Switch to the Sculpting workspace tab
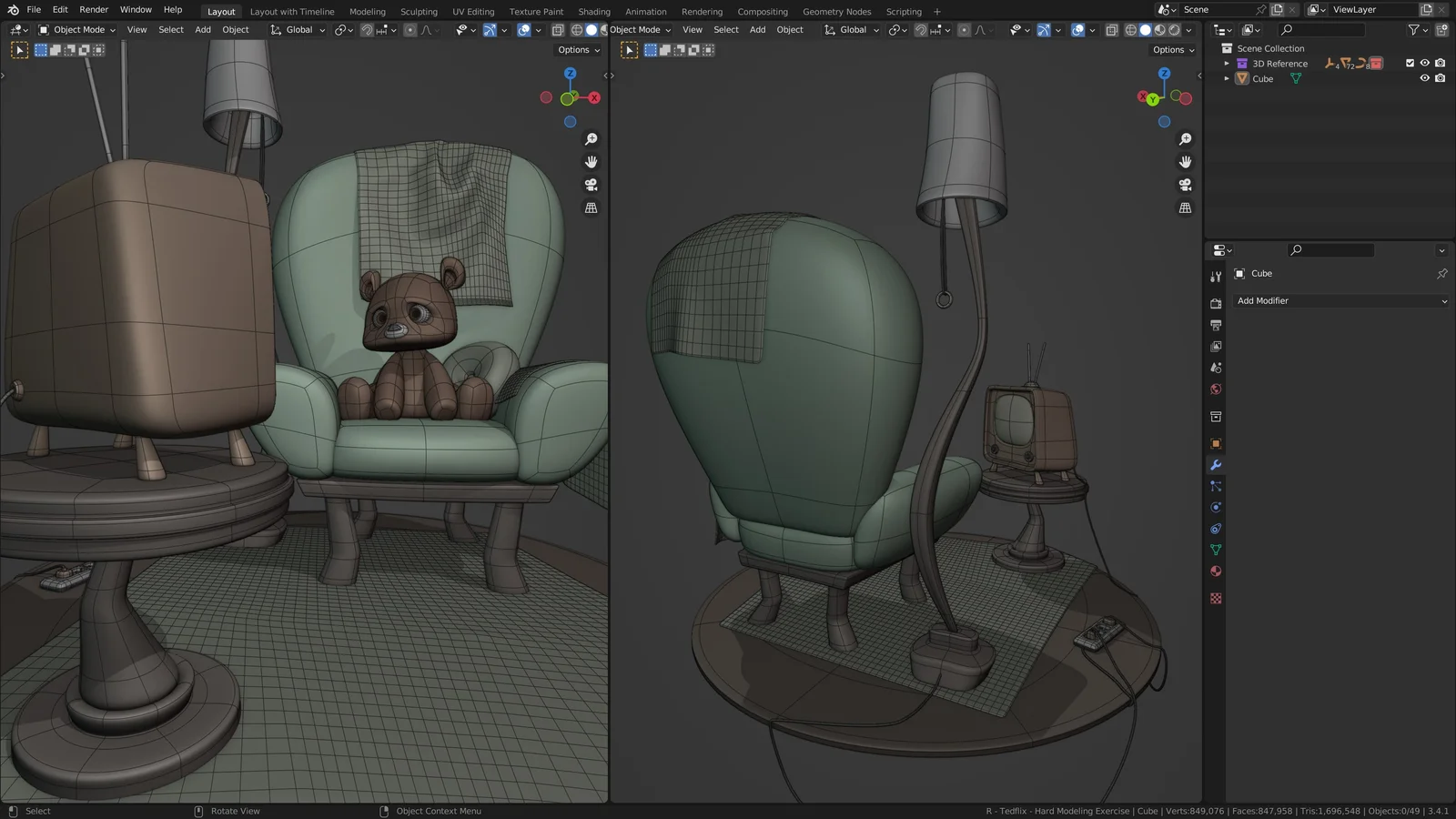This screenshot has height=819, width=1456. 419,11
